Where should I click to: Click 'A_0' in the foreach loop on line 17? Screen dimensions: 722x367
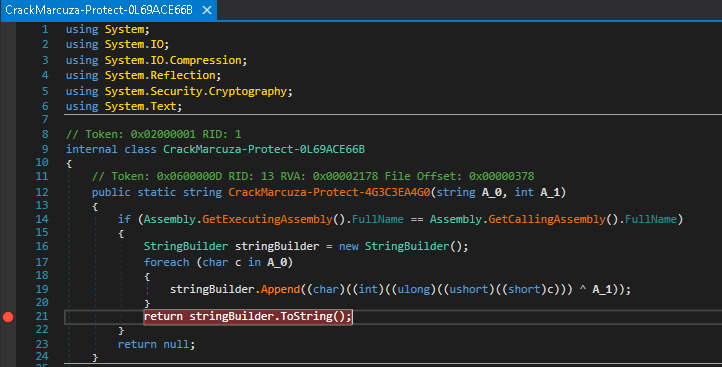click(277, 262)
